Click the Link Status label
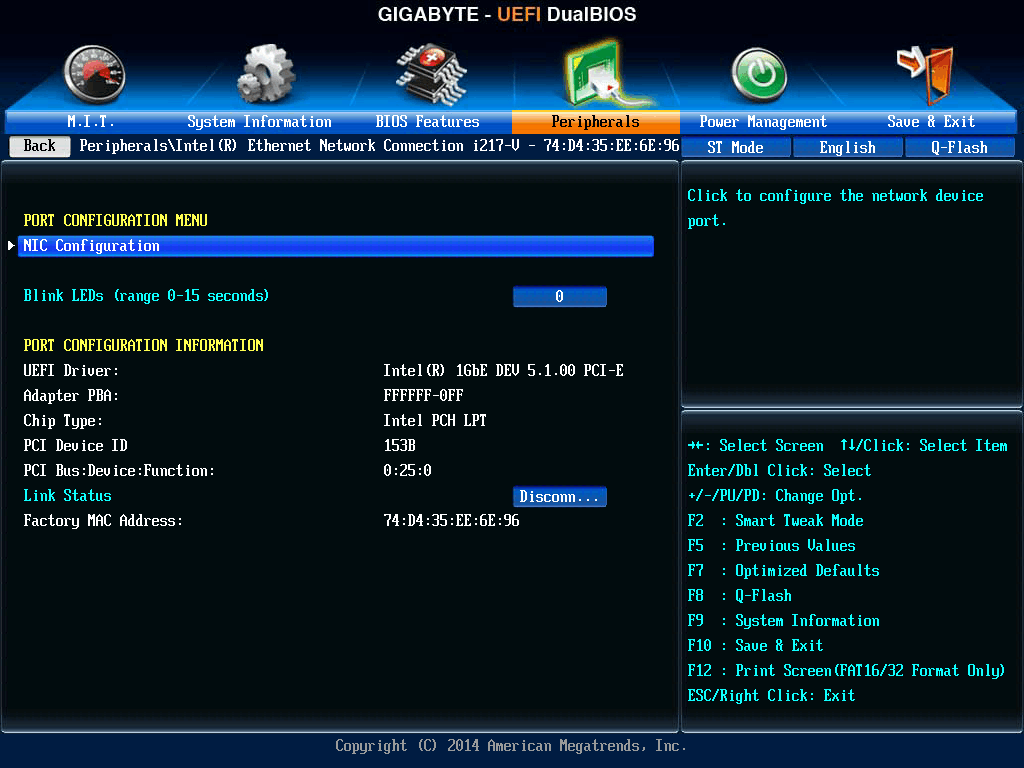The width and height of the screenshot is (1024, 768). tap(67, 496)
